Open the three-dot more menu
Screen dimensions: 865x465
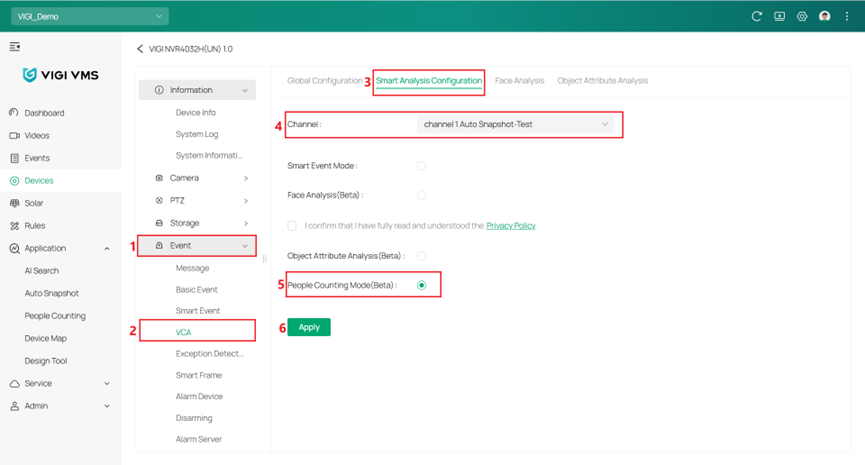847,17
